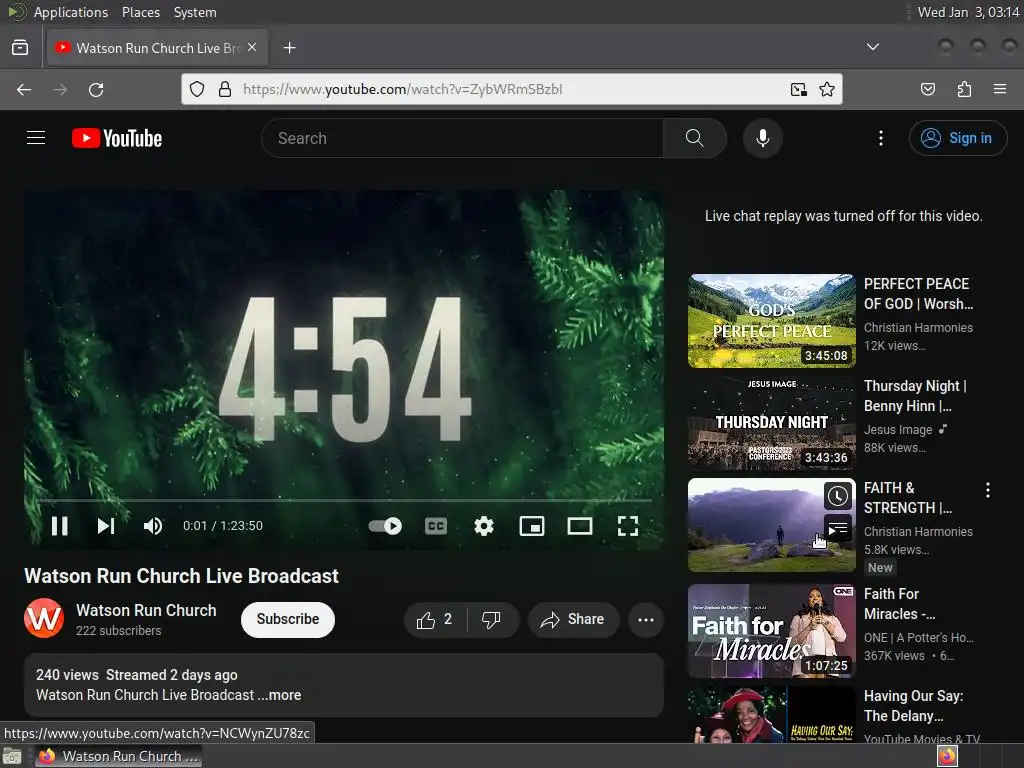Switch to miniplayer mode
Viewport: 1024px width, 768px height.
coord(532,526)
